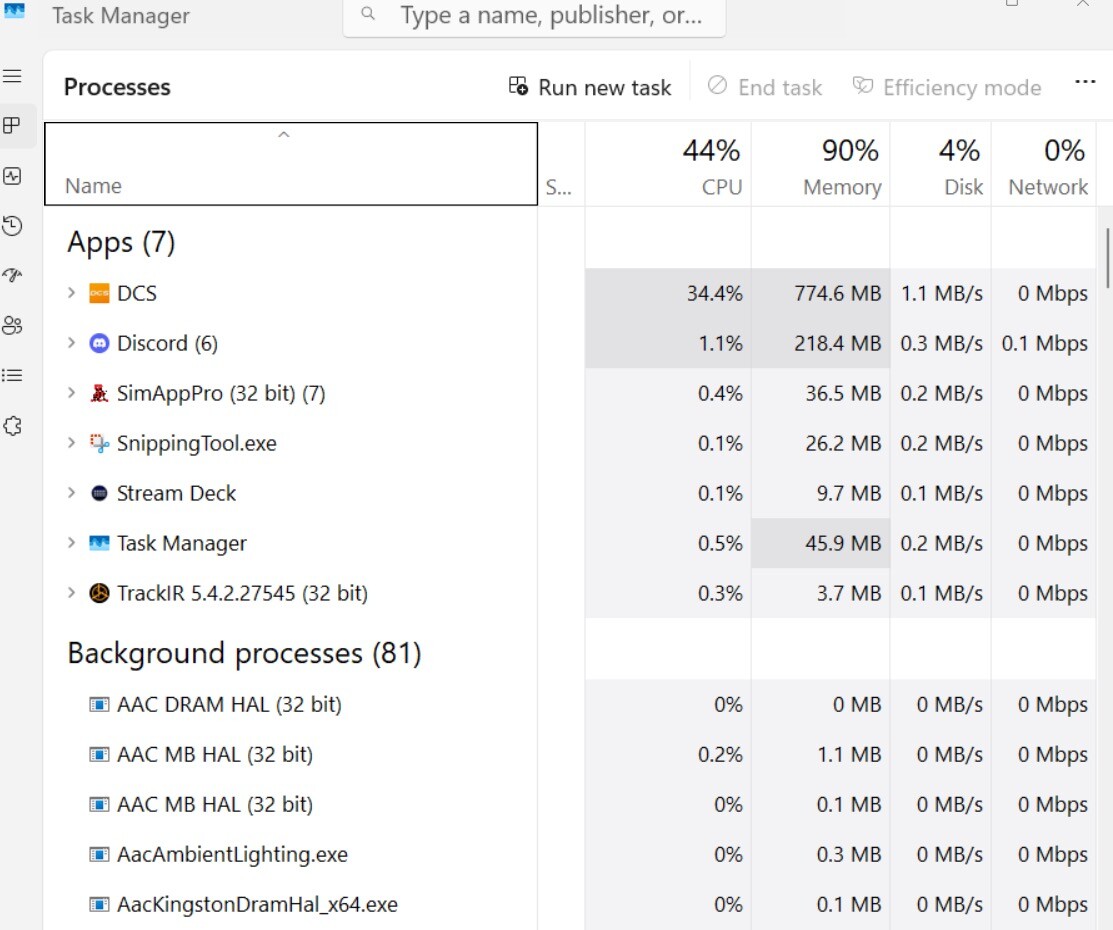Viewport: 1113px width, 930px height.
Task: Click the search magnifier icon
Action: pyautogui.click(x=368, y=13)
